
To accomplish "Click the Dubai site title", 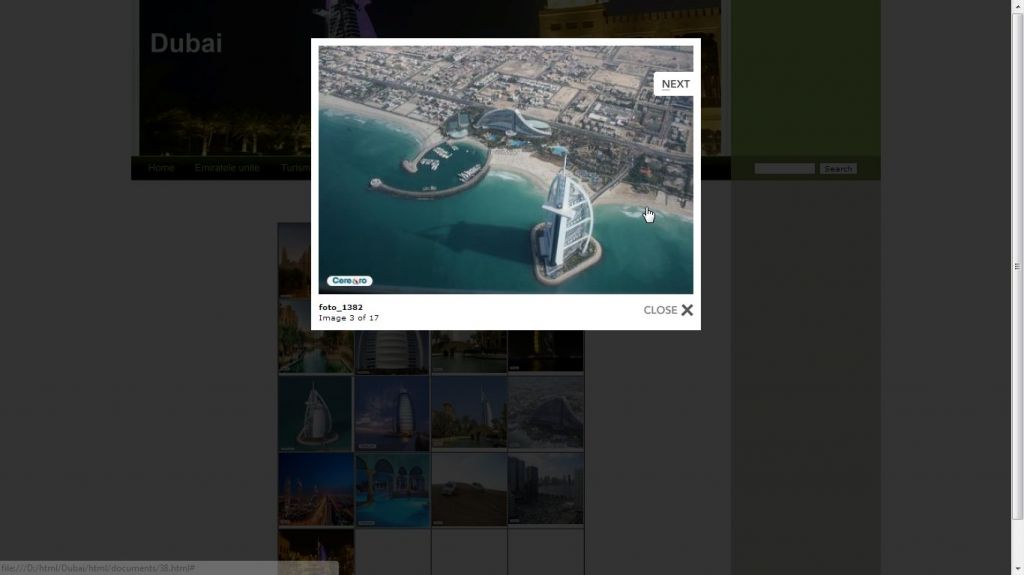I will point(186,43).
